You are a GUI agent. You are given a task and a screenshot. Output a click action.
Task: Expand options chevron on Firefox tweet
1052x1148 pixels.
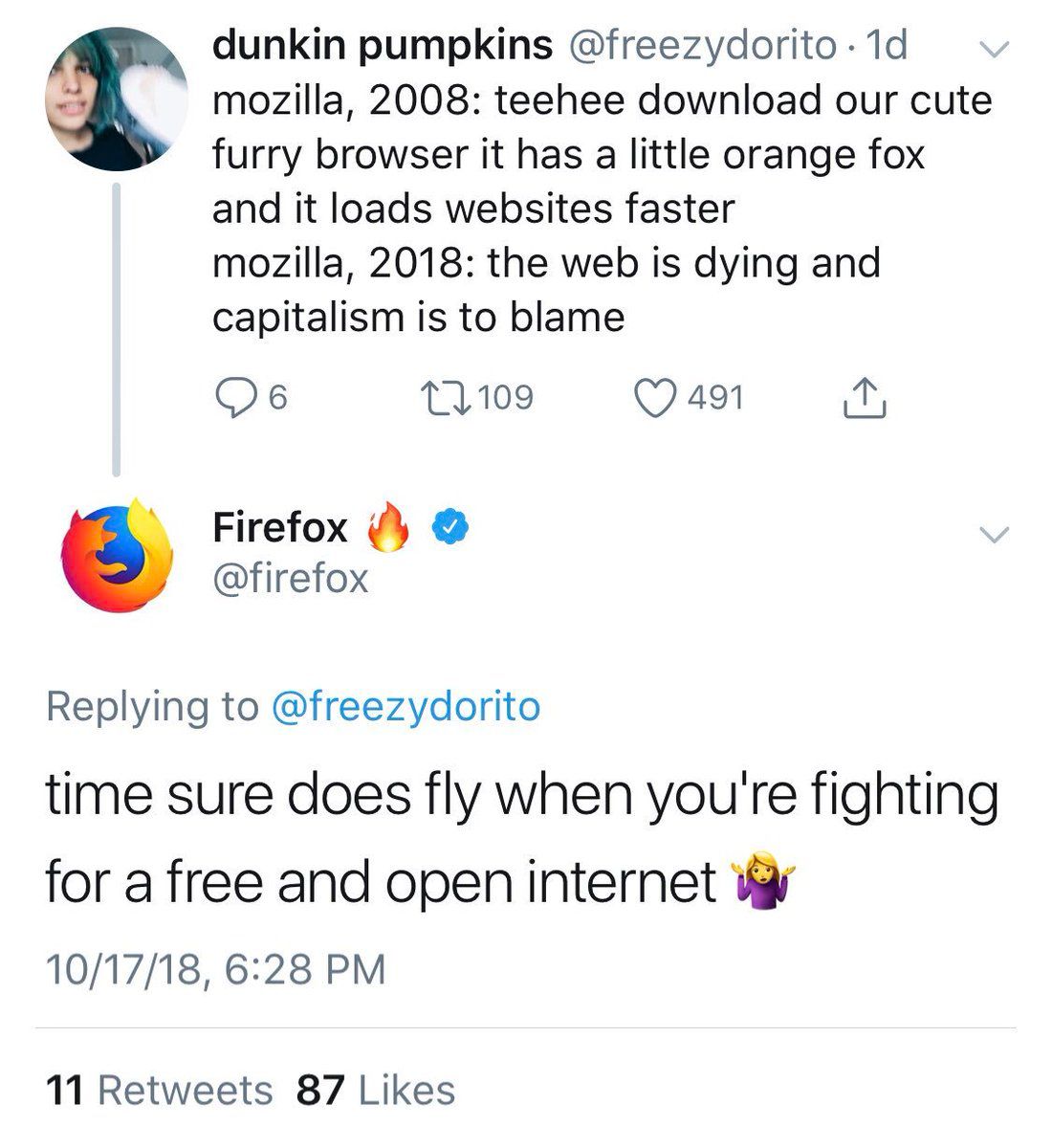coord(996,534)
